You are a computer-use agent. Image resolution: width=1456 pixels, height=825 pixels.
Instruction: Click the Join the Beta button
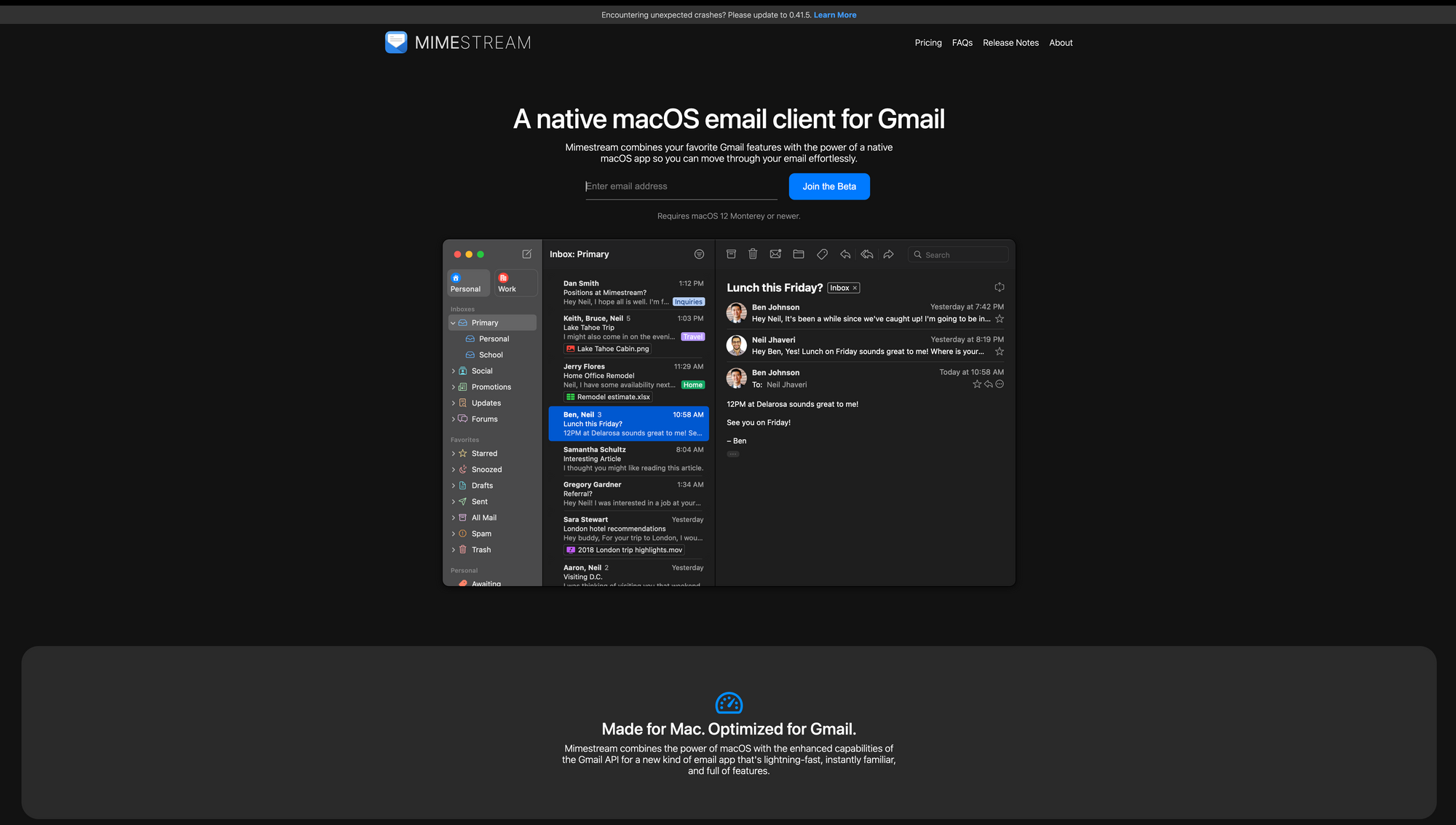[829, 186]
